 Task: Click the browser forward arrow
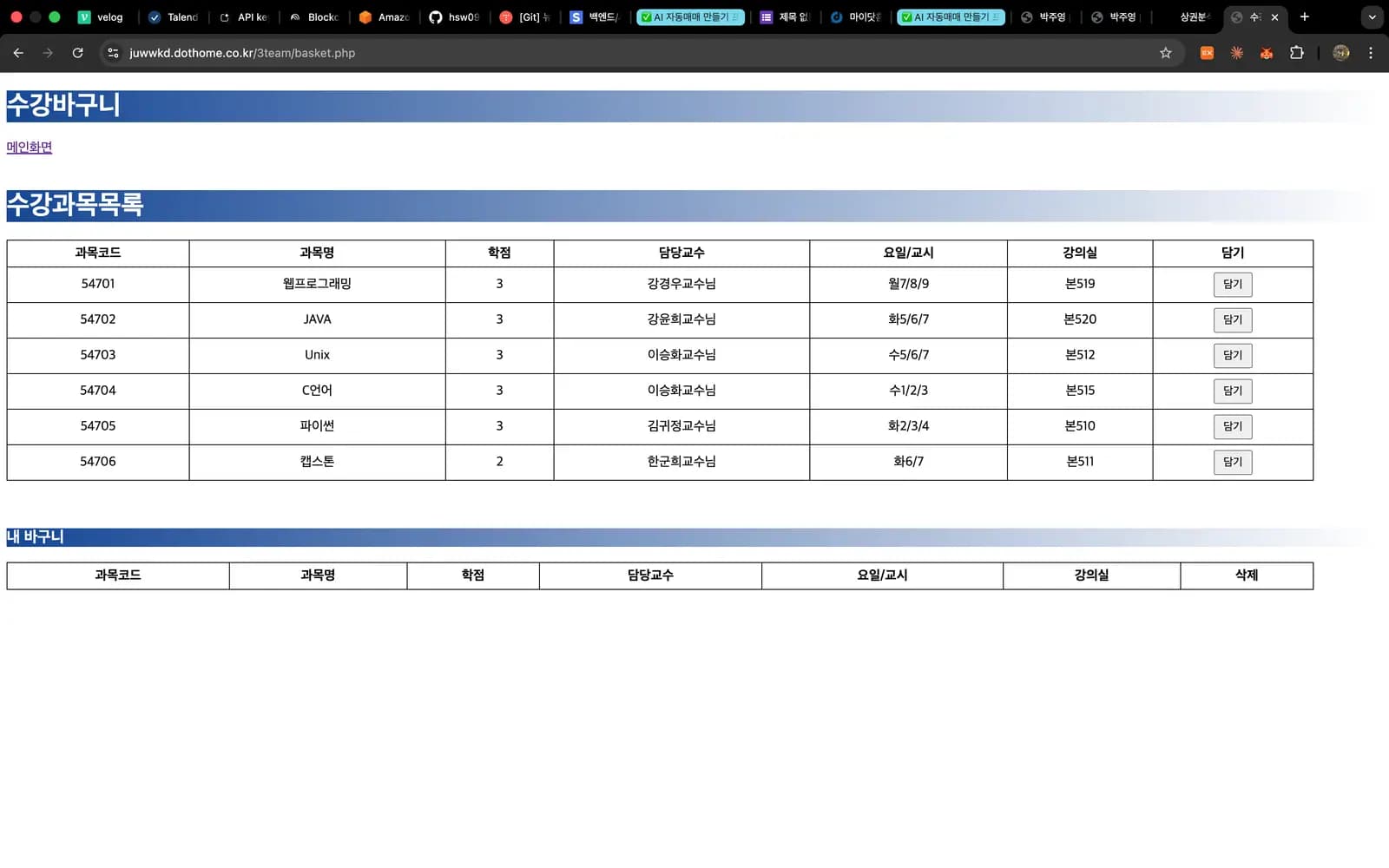coord(48,53)
